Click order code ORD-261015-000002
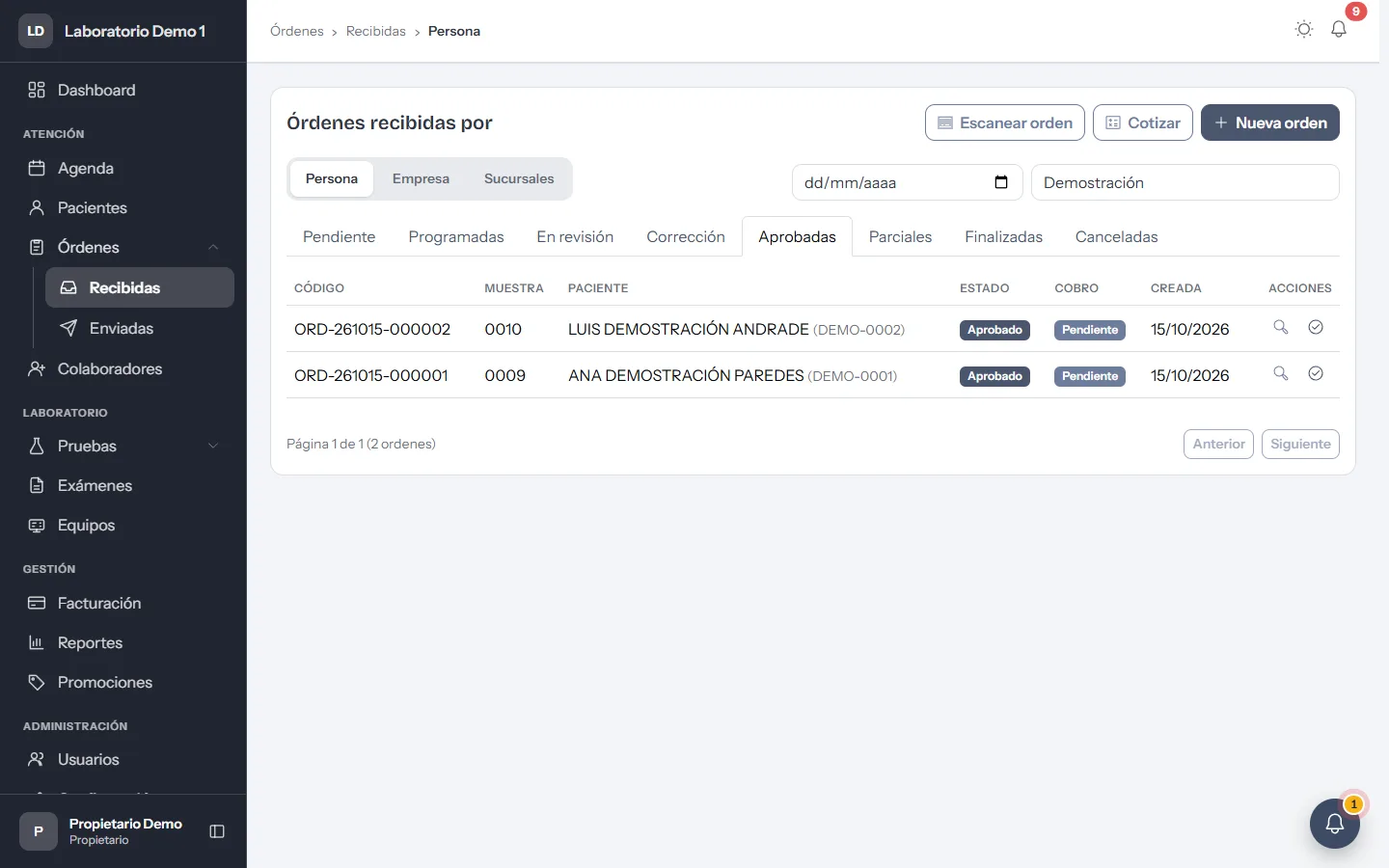 372,329
